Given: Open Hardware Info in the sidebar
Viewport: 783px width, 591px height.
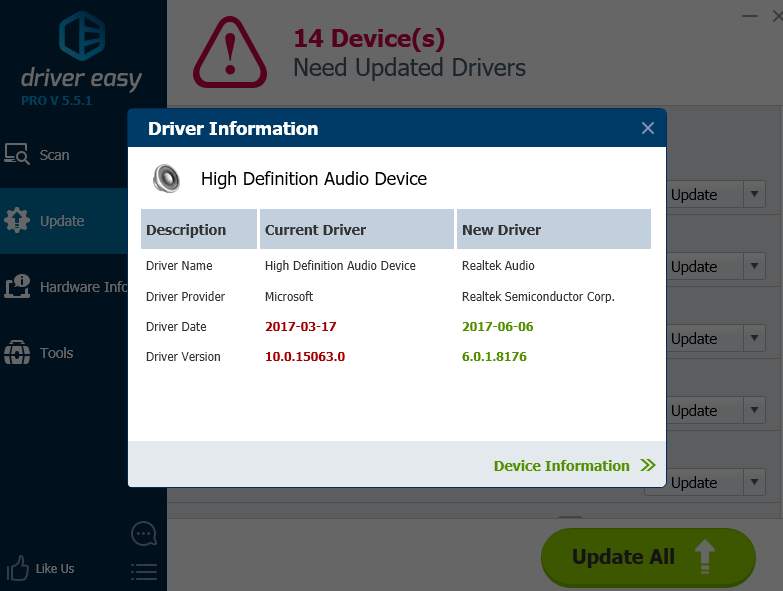Looking at the screenshot, I should pyautogui.click(x=63, y=287).
